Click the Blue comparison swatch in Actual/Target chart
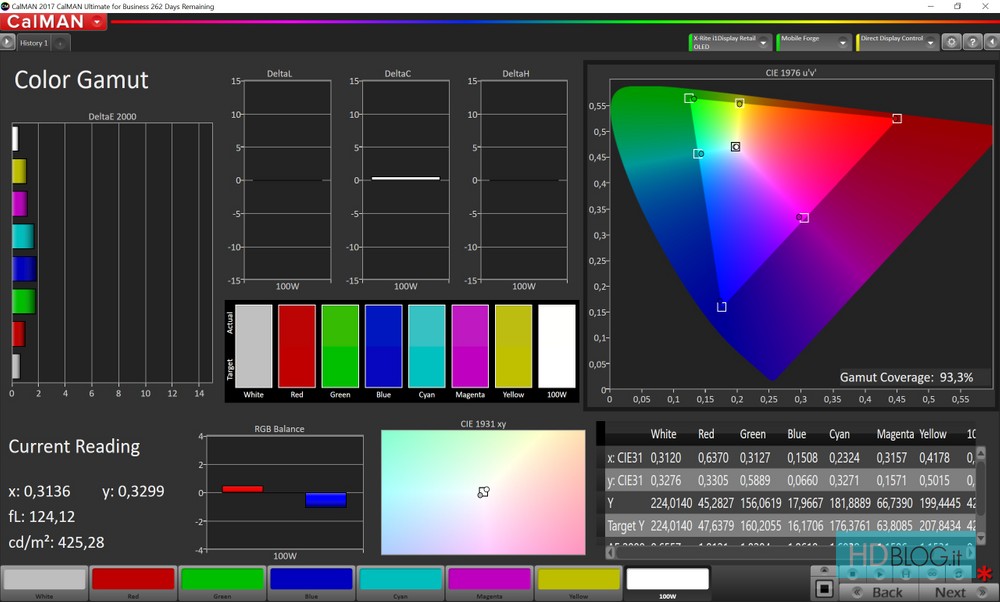The width and height of the screenshot is (1000, 602). [383, 346]
